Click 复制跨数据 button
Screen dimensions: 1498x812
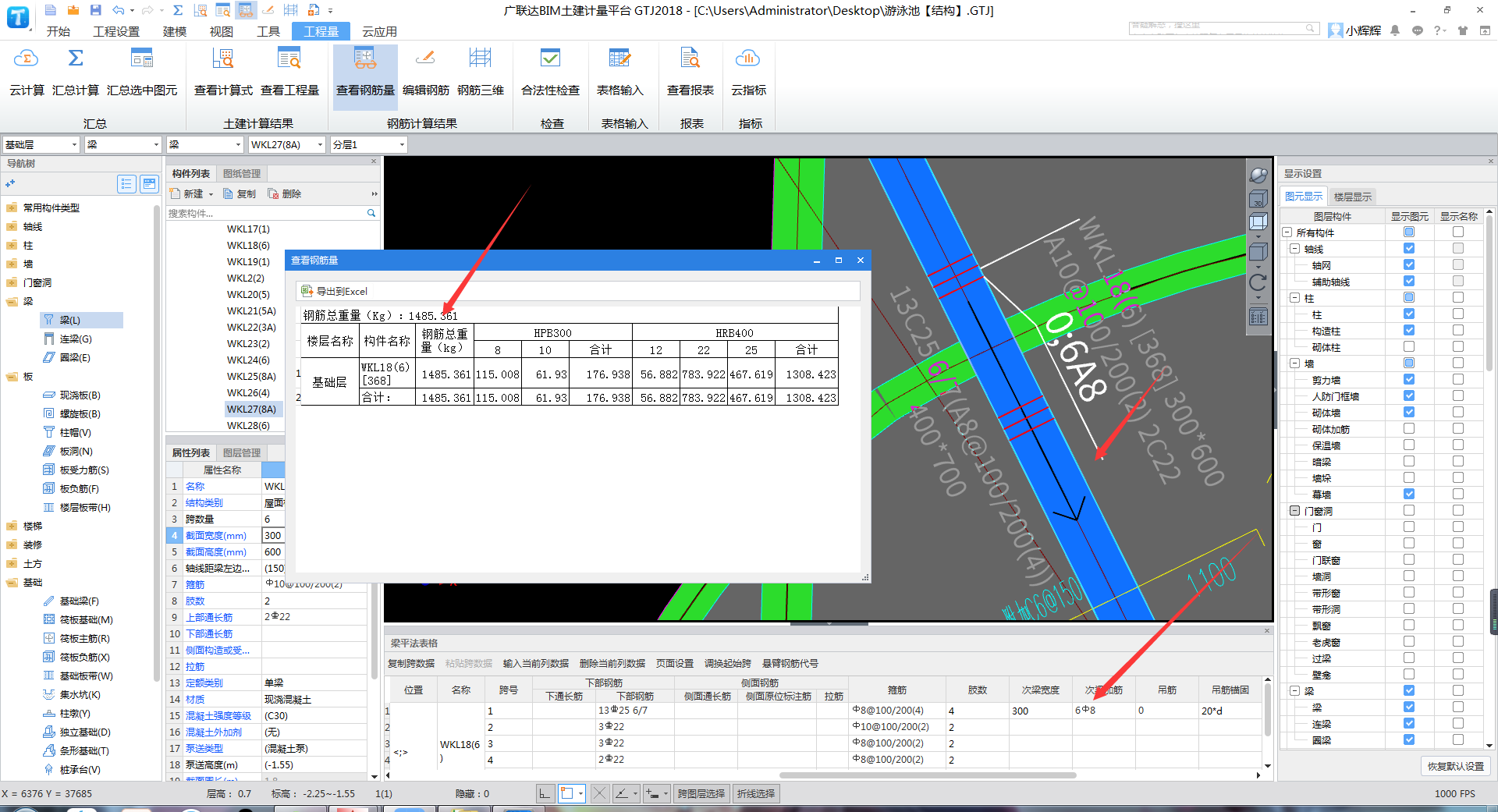(x=411, y=664)
